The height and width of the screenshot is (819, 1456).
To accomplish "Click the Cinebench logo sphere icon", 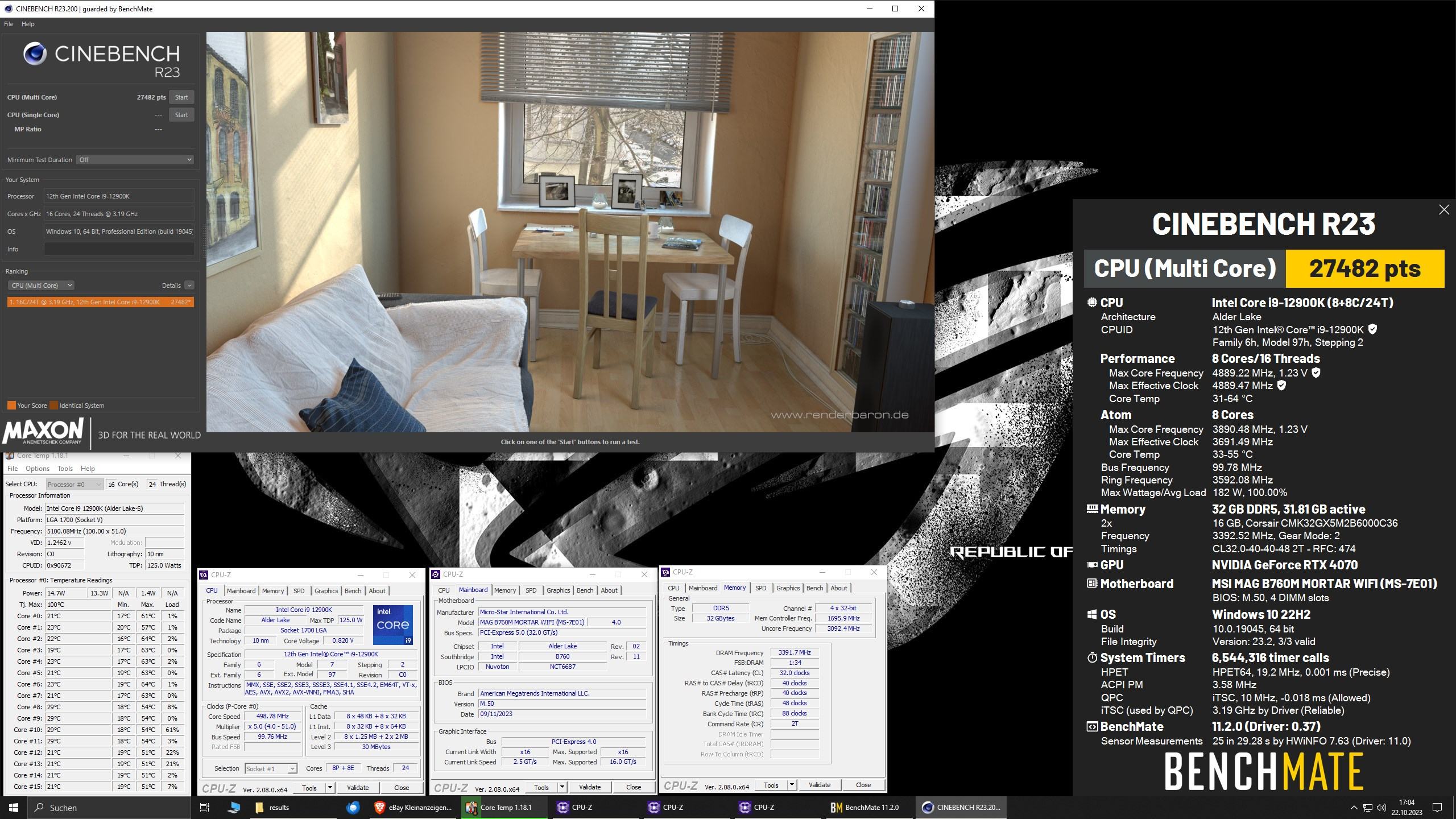I will point(35,54).
